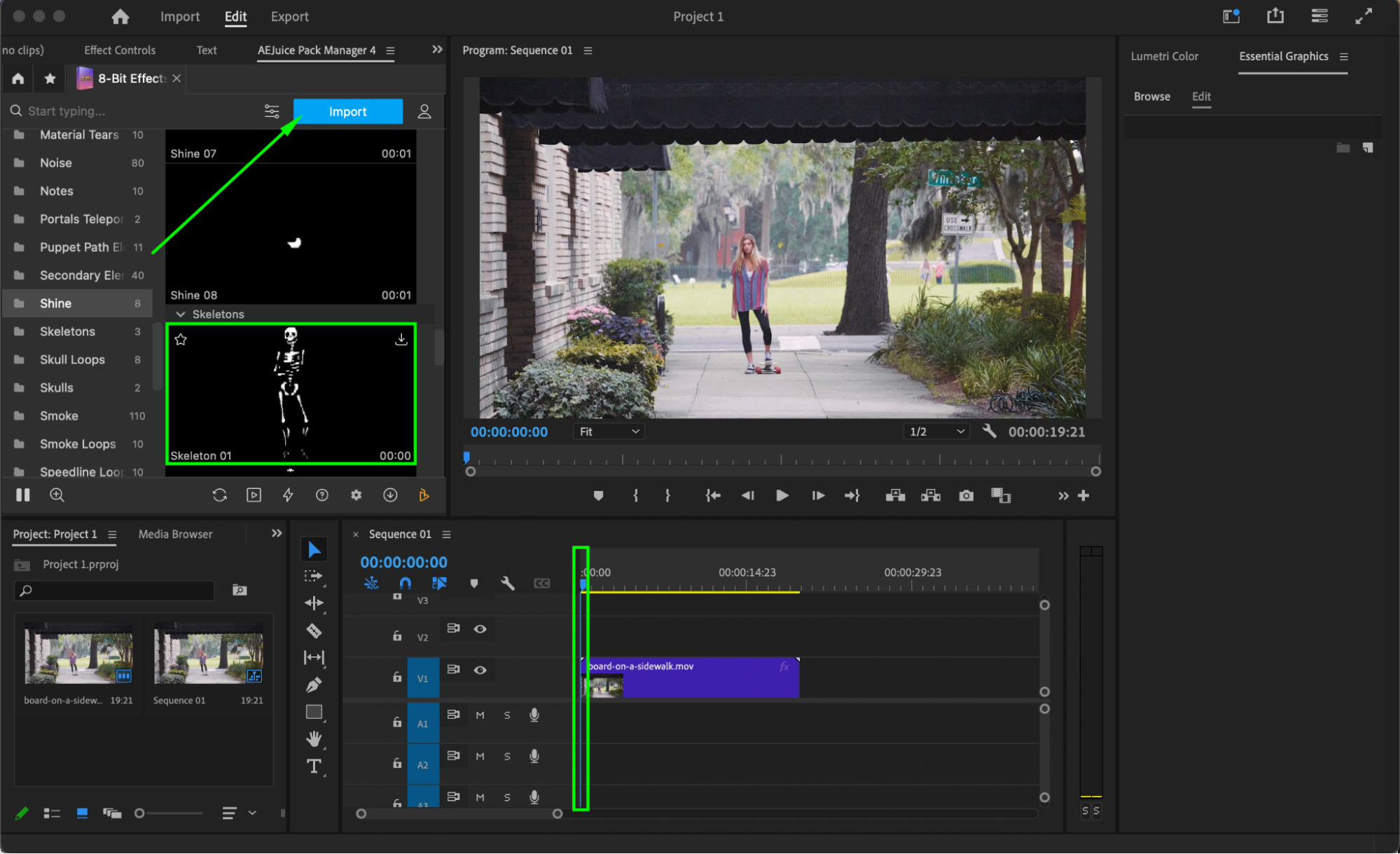Click the Add Marker icon in the Program monitor
1400x854 pixels.
[x=598, y=495]
